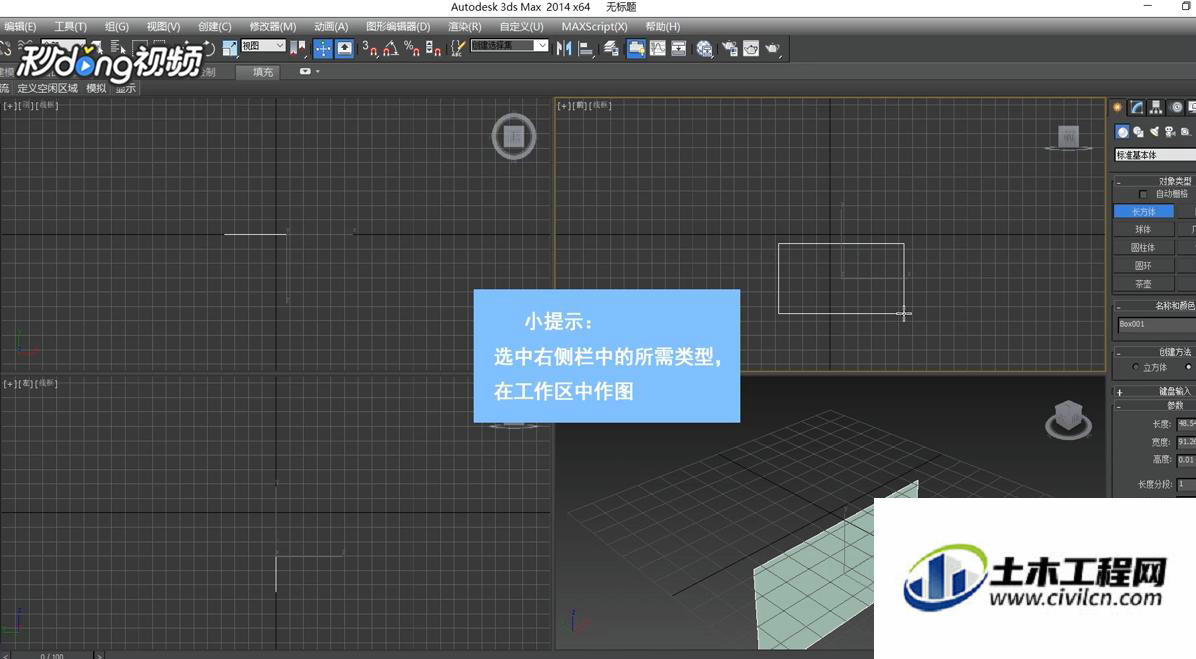Image resolution: width=1196 pixels, height=659 pixels.
Task: Expand the ribbon minimize dropdown arrow
Action: pos(317,72)
